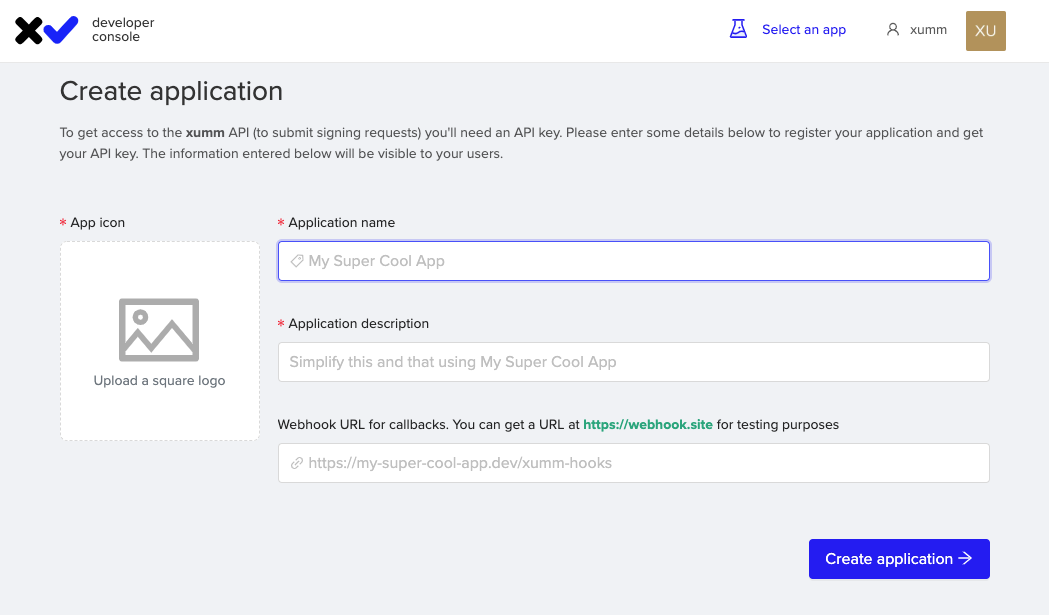Viewport: 1049px width, 615px height.
Task: Focus the Application name input field
Action: pos(634,261)
